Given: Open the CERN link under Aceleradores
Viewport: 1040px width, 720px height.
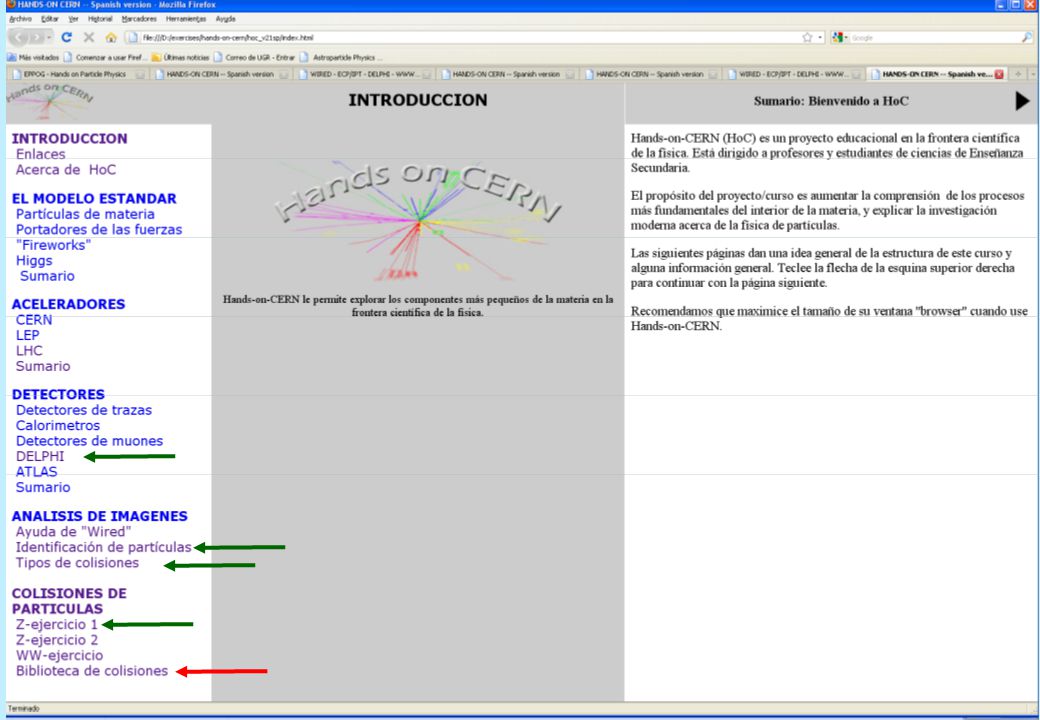Looking at the screenshot, I should point(34,320).
